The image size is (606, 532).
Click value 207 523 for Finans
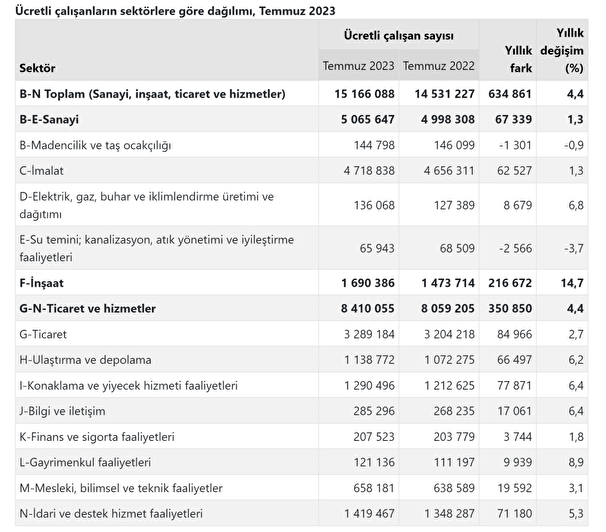pyautogui.click(x=374, y=437)
